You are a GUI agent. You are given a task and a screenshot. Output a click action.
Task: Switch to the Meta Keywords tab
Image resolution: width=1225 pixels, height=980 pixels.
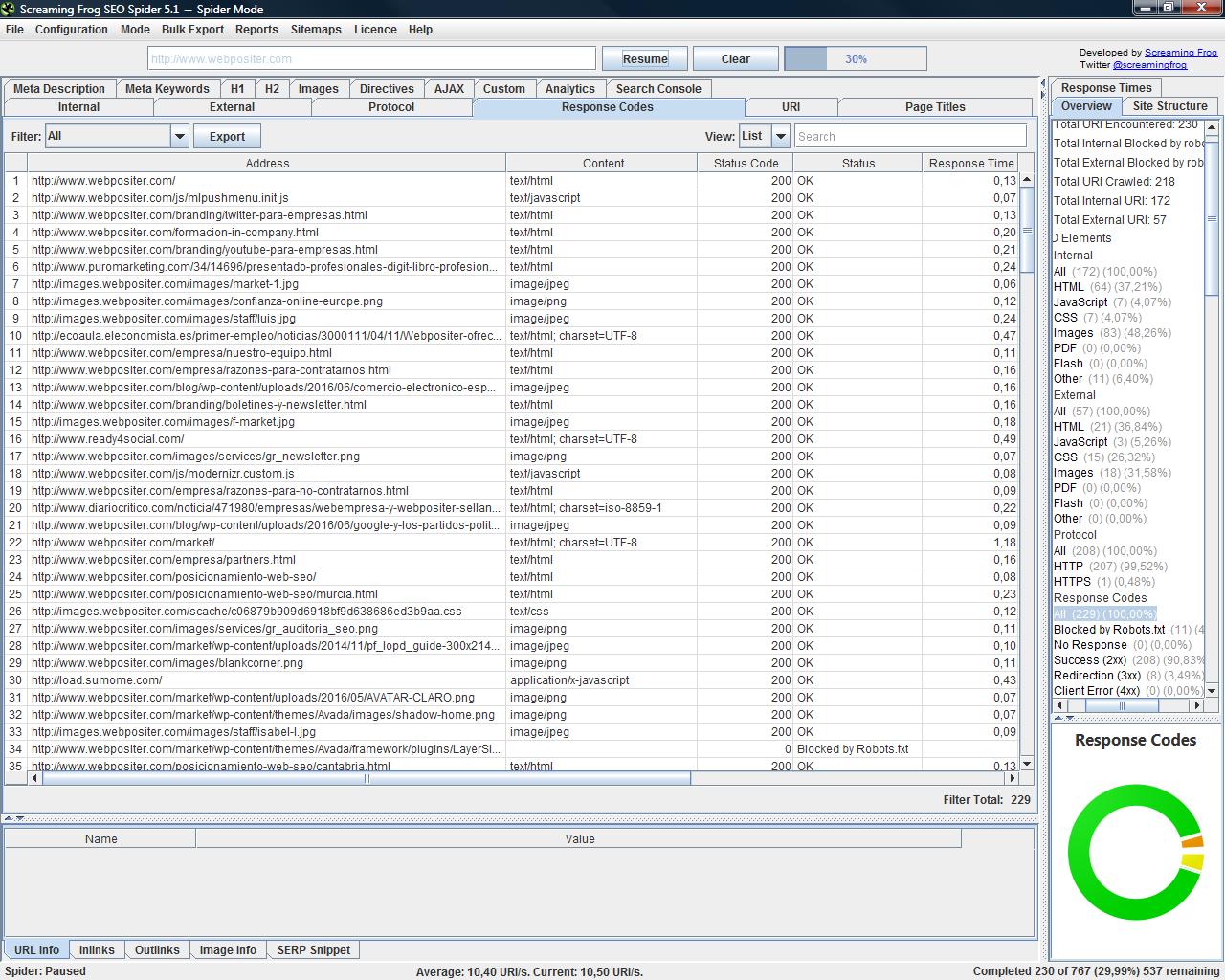pyautogui.click(x=167, y=88)
